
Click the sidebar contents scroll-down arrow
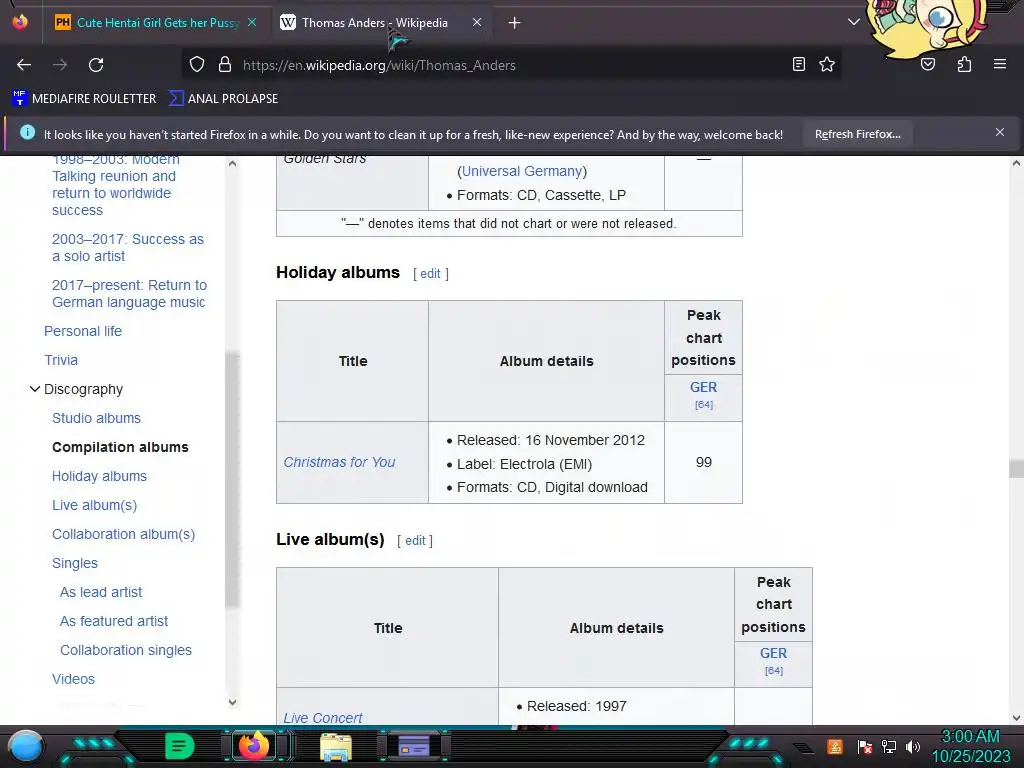[232, 703]
